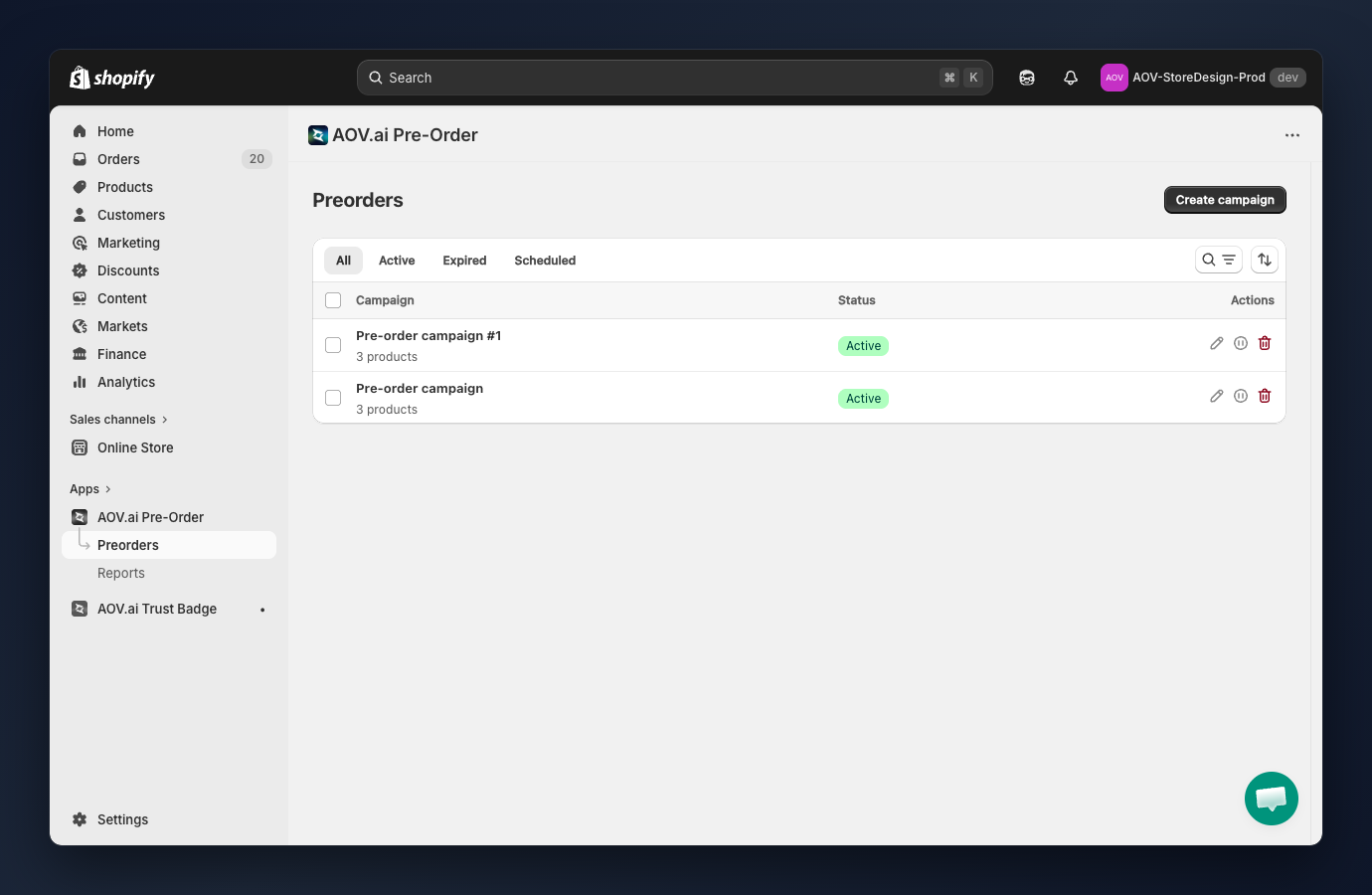1372x895 pixels.
Task: Check the box for Pre-order campaign #1
Action: [x=333, y=345]
